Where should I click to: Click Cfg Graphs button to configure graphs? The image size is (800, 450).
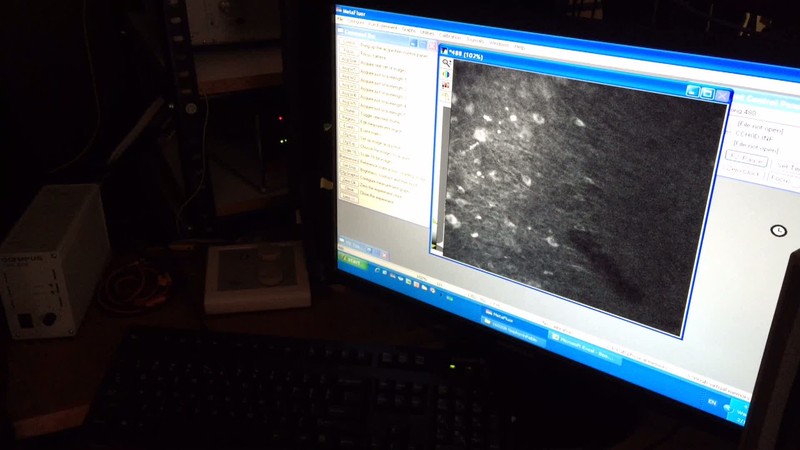point(349,176)
